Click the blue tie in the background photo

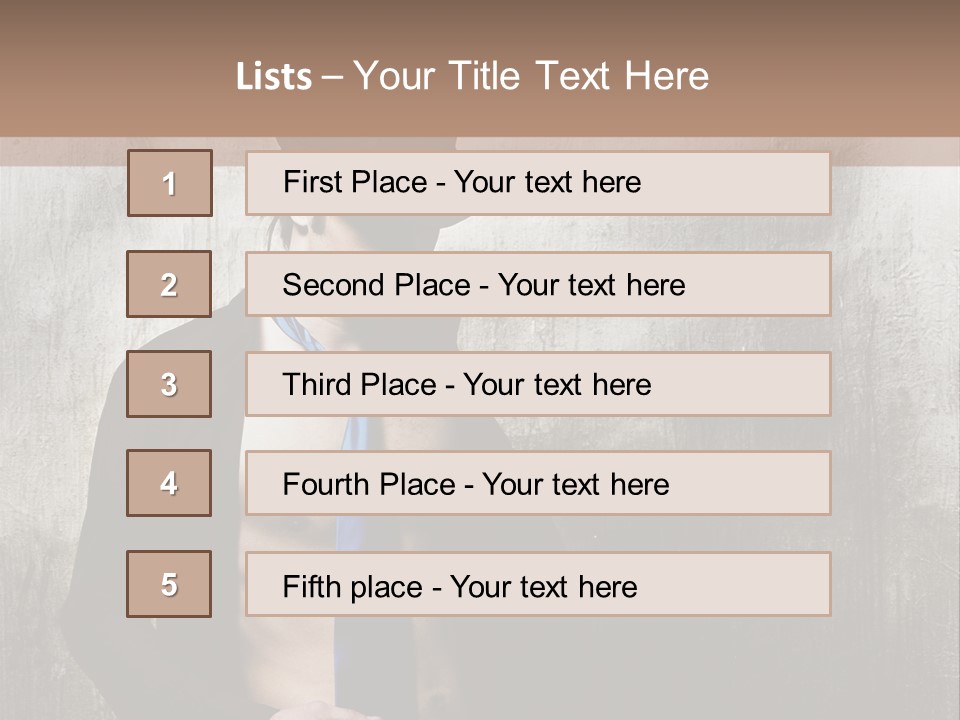[x=352, y=432]
